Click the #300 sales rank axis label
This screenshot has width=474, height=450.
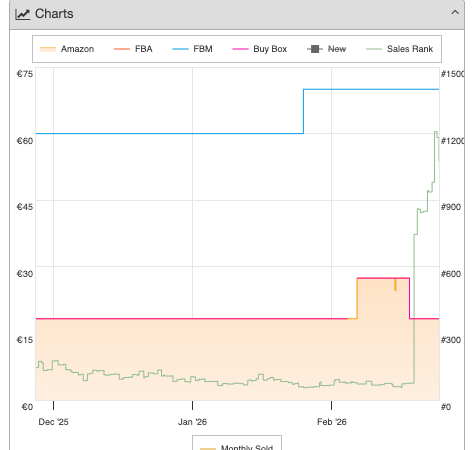(x=451, y=340)
